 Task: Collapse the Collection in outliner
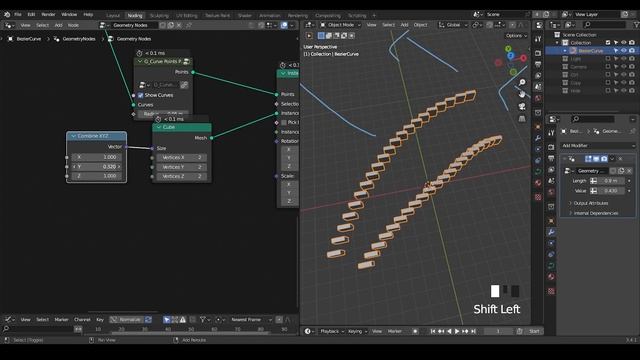[x=557, y=42]
